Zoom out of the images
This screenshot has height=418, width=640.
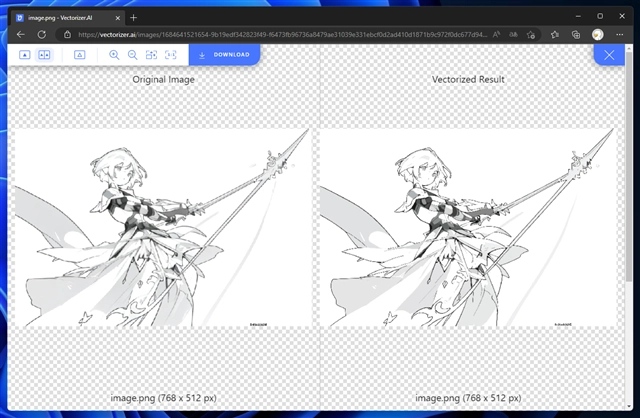tap(133, 55)
